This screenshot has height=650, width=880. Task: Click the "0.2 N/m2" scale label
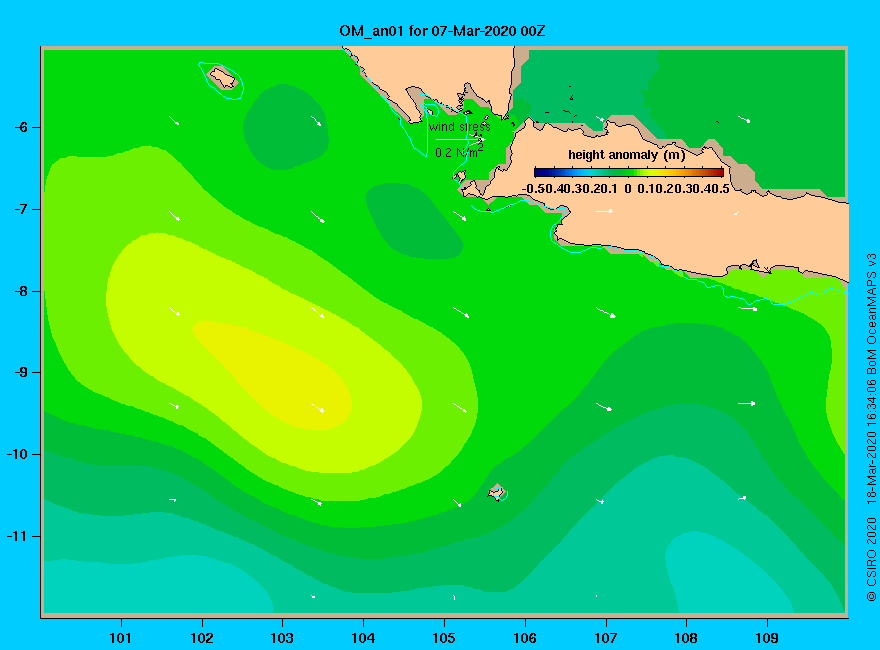459,152
